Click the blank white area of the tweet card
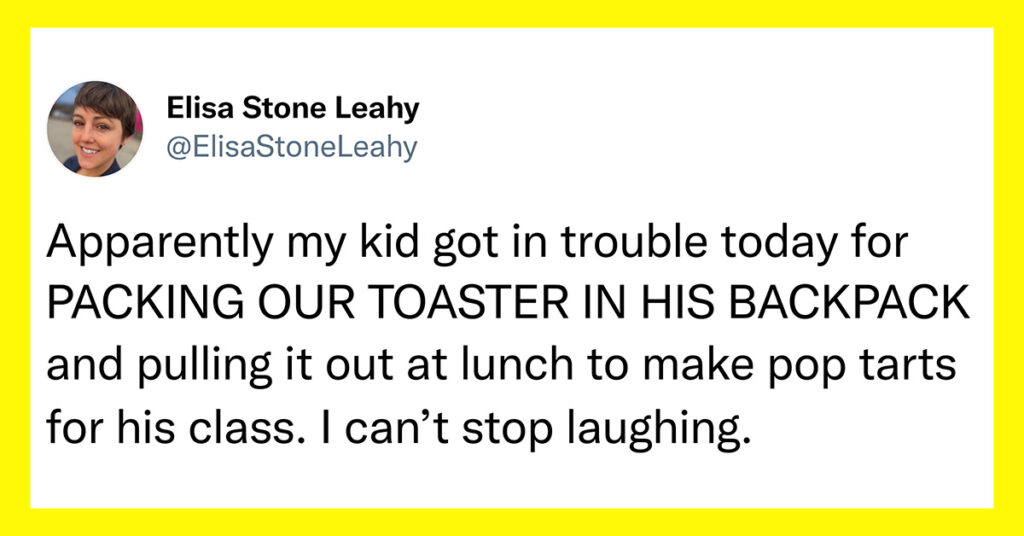Screen dimensions: 1024x536 pos(718,131)
